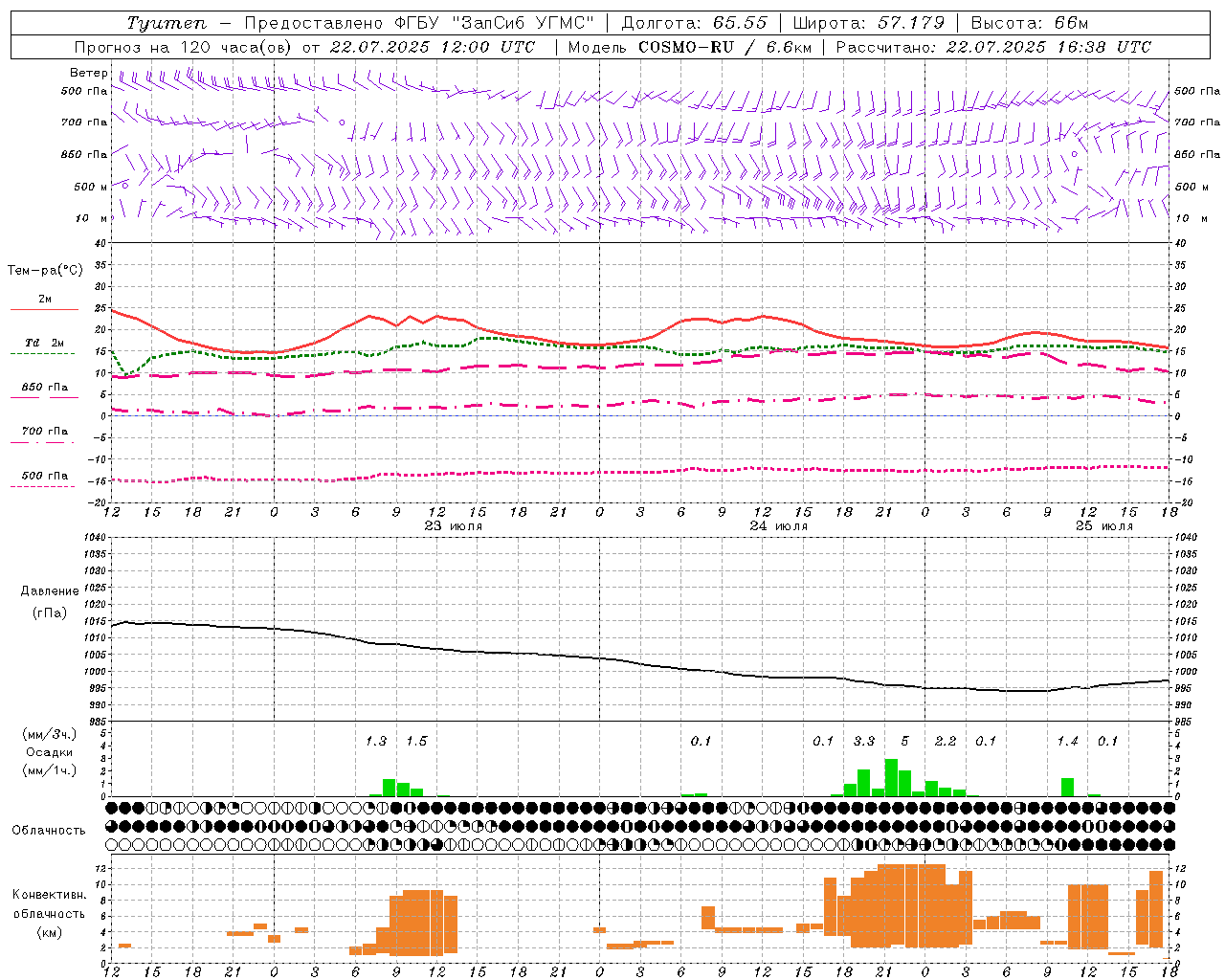Click the 24 июля date label
Screen dimensions: 1225x980
[778, 526]
